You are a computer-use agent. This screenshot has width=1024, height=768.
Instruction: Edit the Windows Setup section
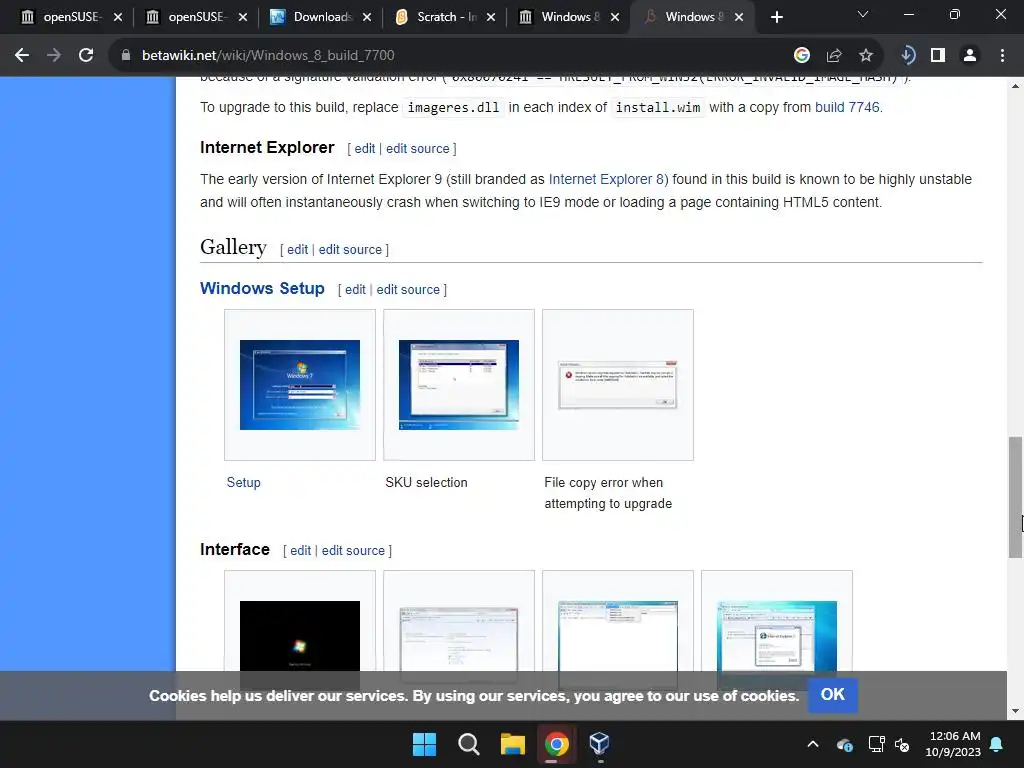[355, 289]
